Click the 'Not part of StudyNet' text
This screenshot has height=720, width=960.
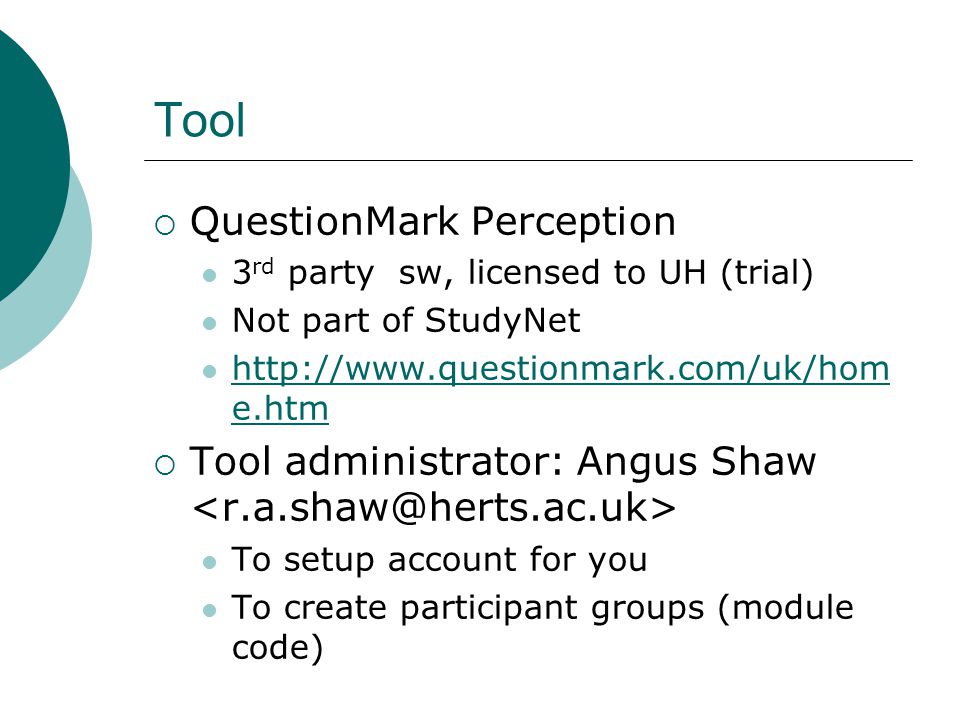coord(407,321)
